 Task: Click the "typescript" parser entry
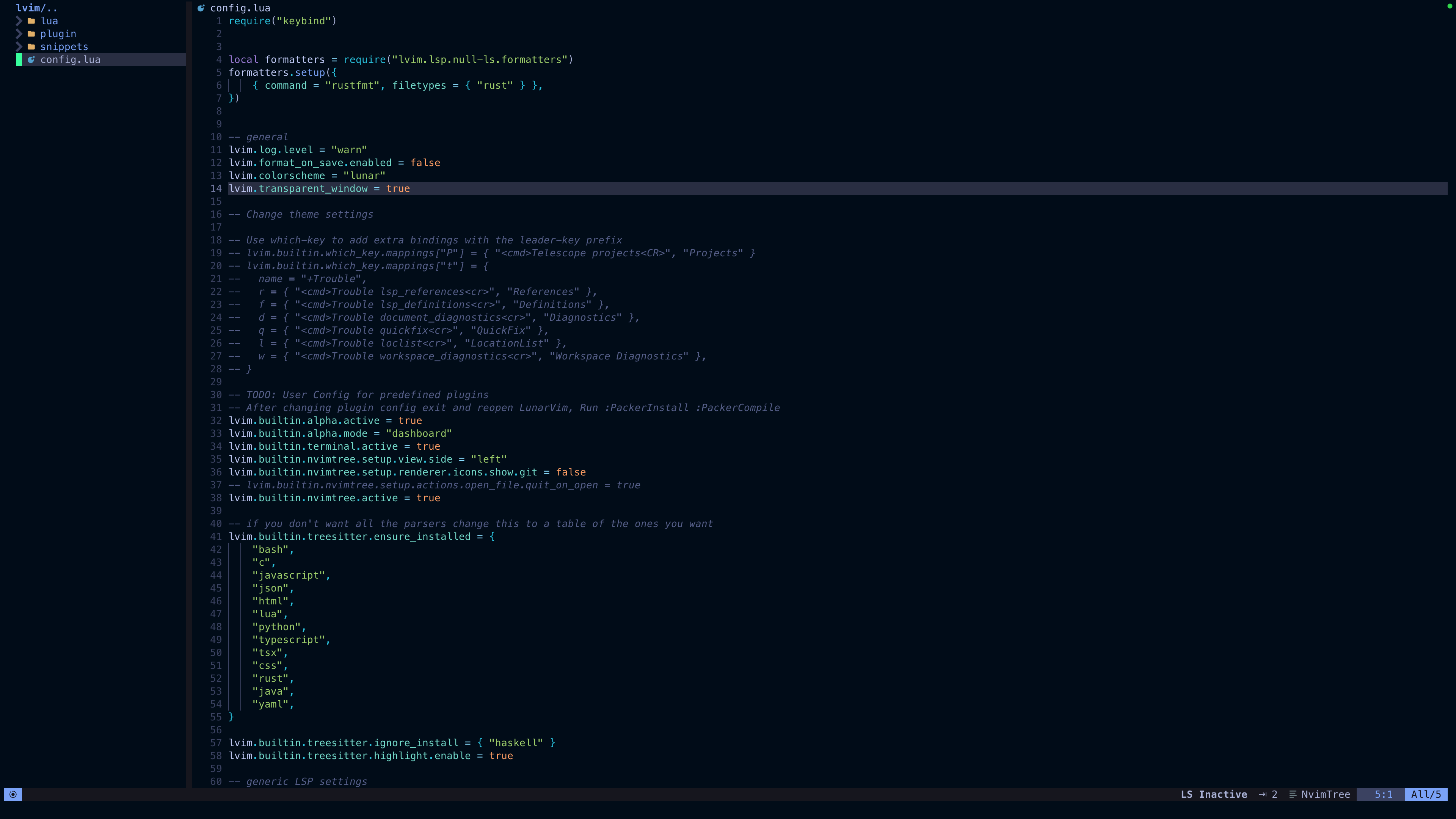click(288, 640)
